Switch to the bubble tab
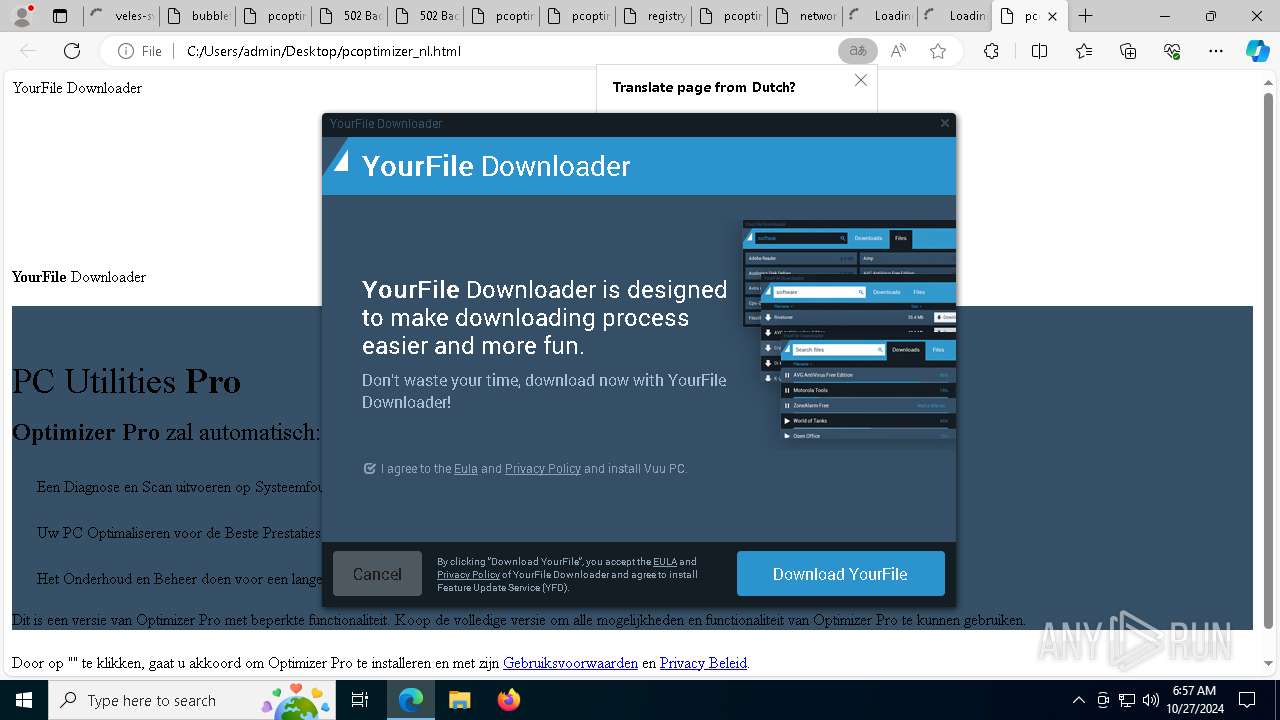Screen dimensions: 1280x720 (x=197, y=16)
